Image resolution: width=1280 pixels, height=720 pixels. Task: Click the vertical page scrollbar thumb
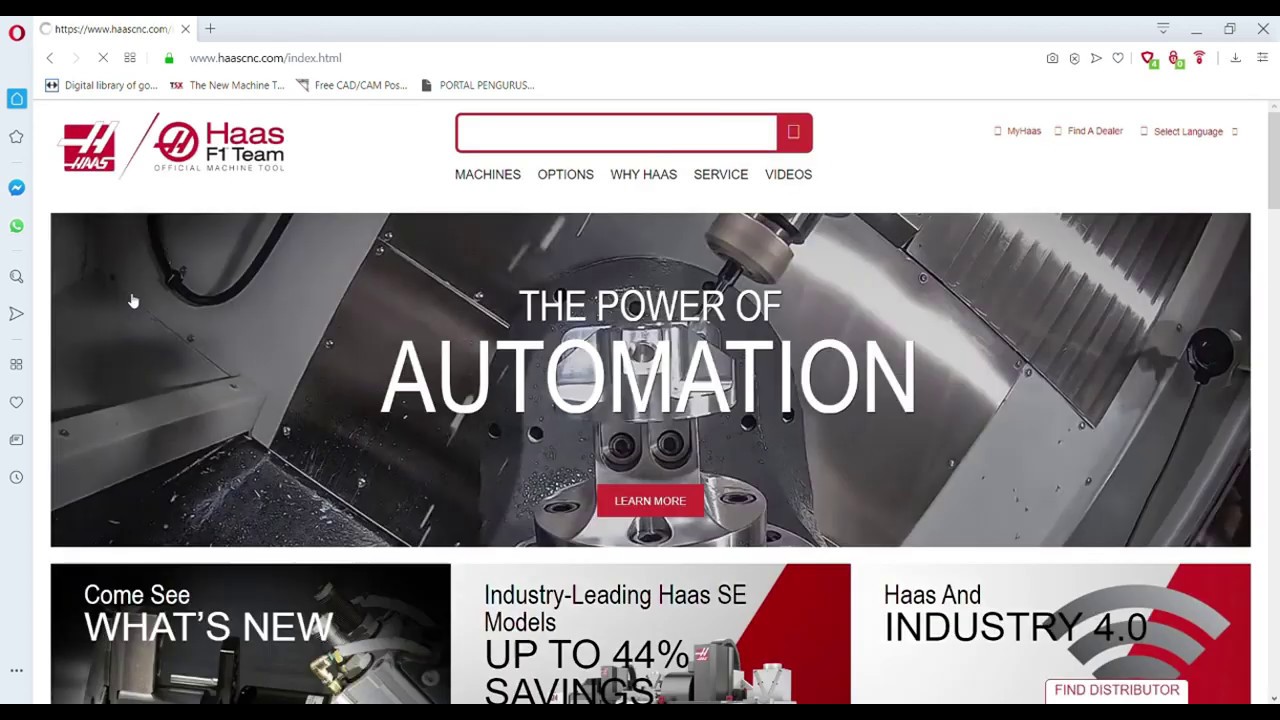coord(1273,160)
